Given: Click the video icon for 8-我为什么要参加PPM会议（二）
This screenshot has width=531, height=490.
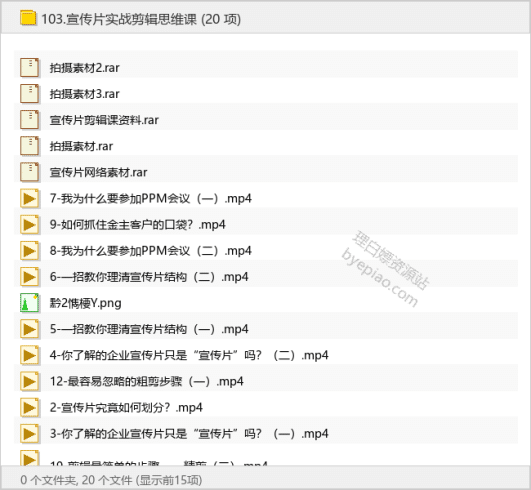Looking at the screenshot, I should 29,251.
